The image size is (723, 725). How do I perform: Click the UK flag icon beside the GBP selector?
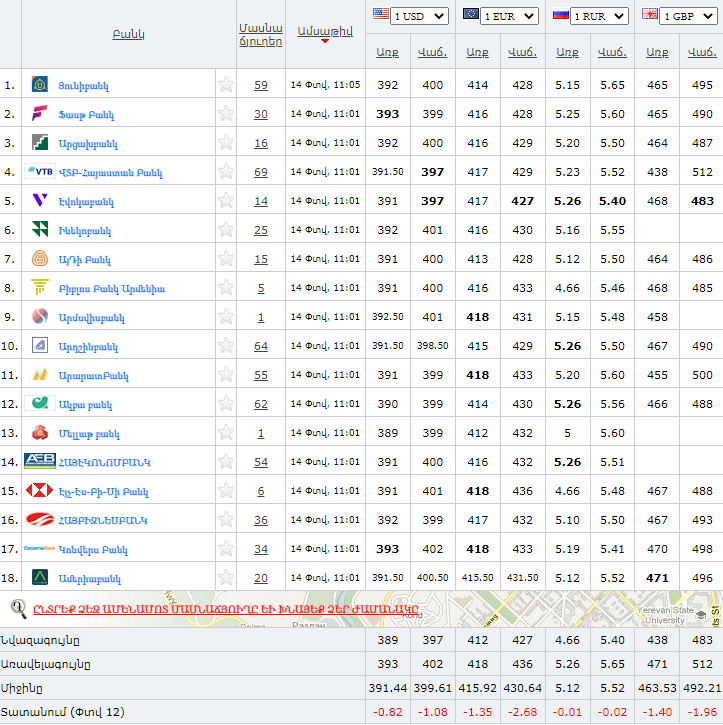(x=650, y=13)
